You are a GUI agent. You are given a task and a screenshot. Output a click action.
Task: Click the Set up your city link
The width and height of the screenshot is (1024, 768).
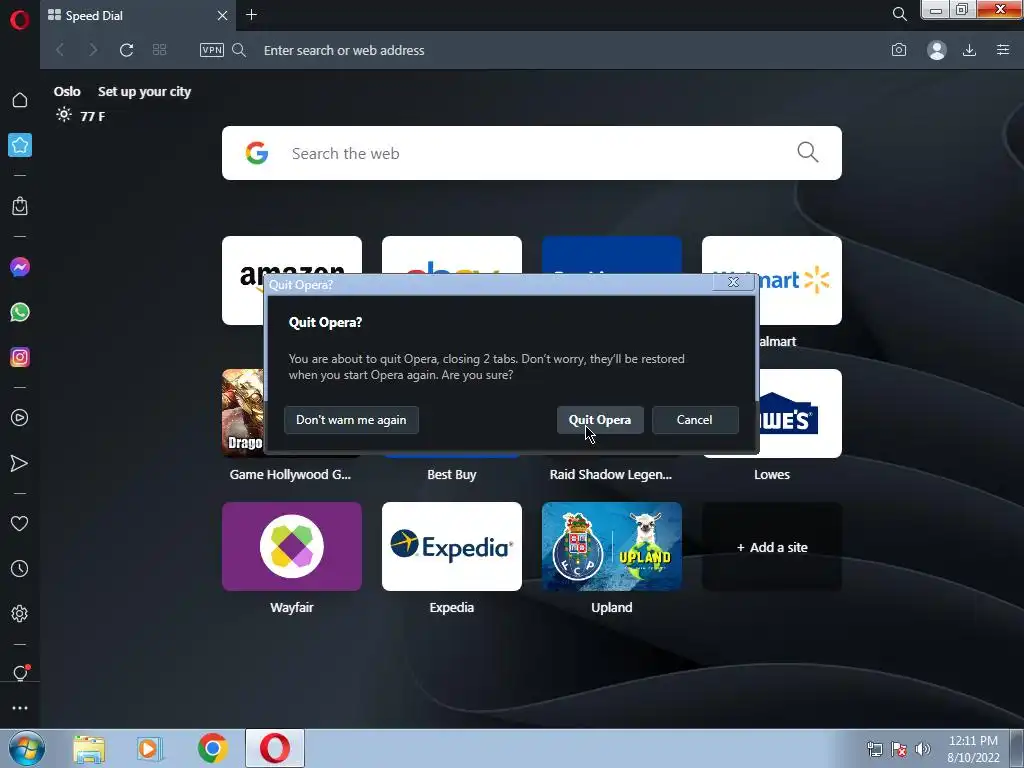[144, 91]
